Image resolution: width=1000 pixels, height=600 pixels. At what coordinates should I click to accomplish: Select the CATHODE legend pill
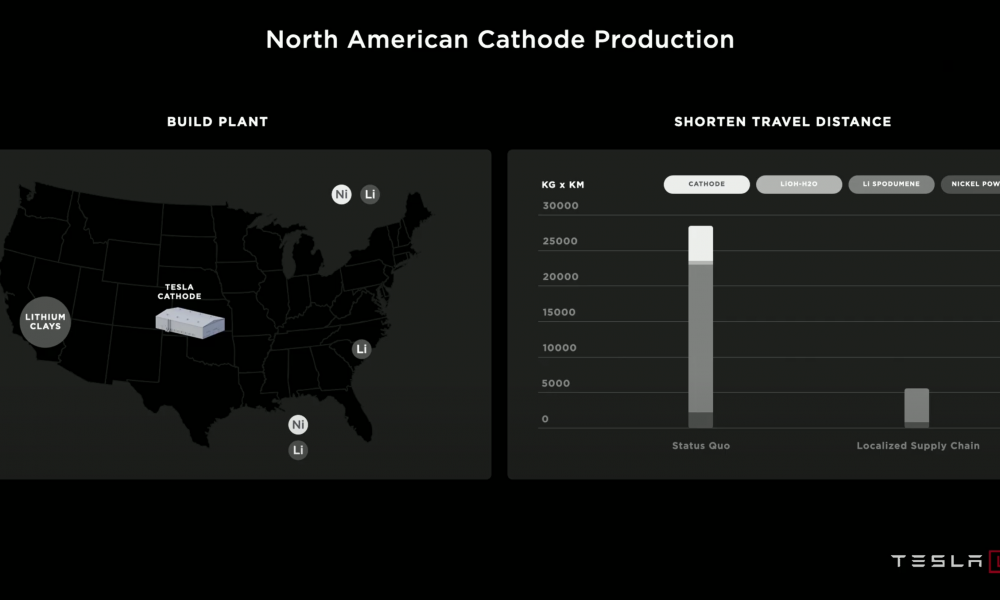(x=707, y=184)
